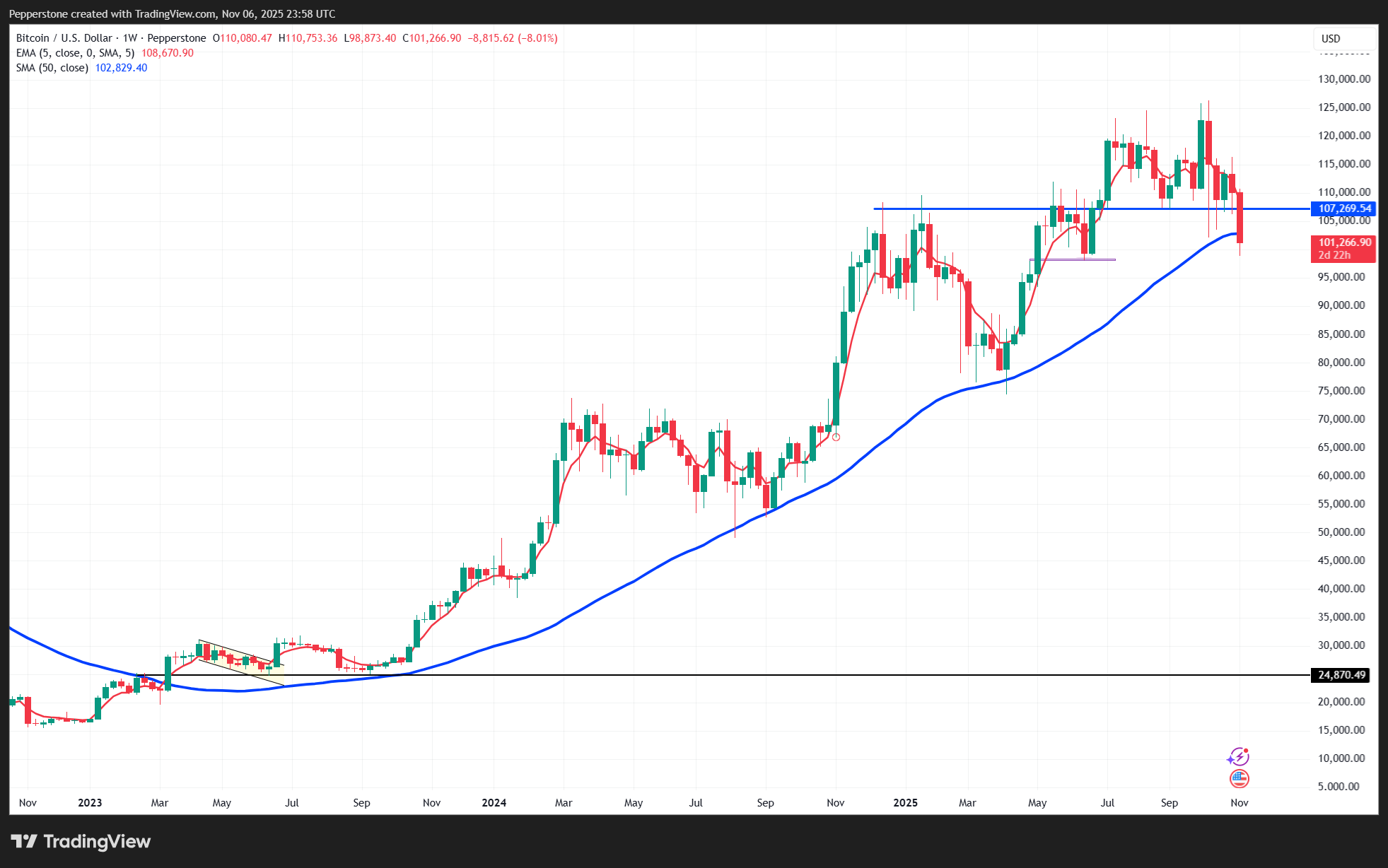Click the 2025 label on the time axis
The image size is (1388, 868).
(x=905, y=803)
